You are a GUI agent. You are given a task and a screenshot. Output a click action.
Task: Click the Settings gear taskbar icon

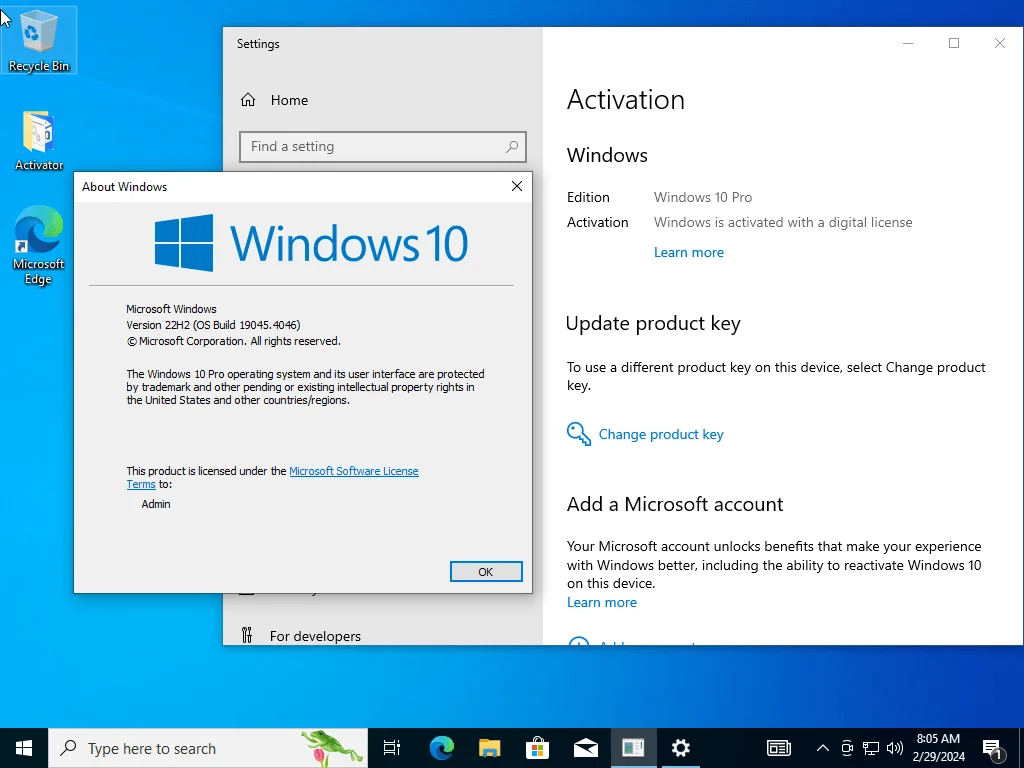coord(680,748)
